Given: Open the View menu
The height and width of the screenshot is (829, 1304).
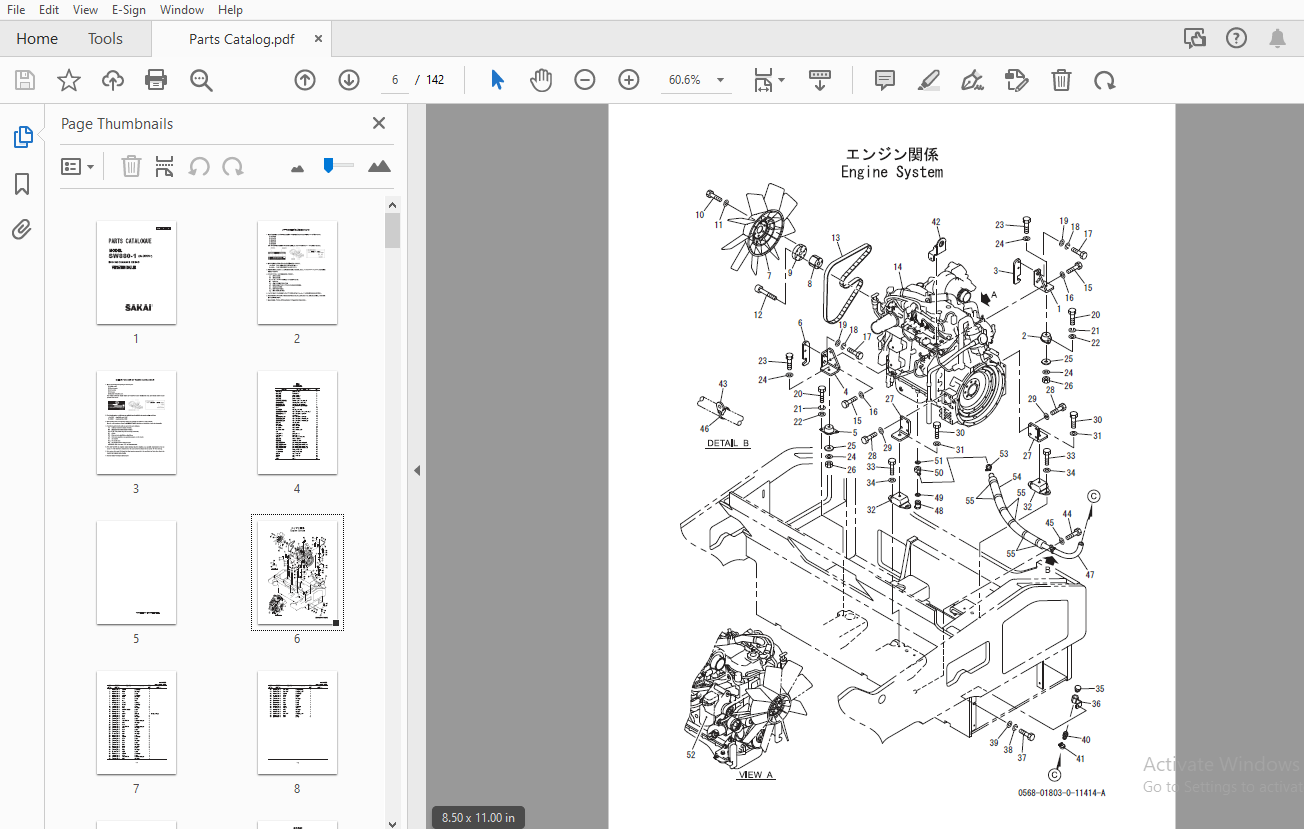Looking at the screenshot, I should click(x=86, y=9).
